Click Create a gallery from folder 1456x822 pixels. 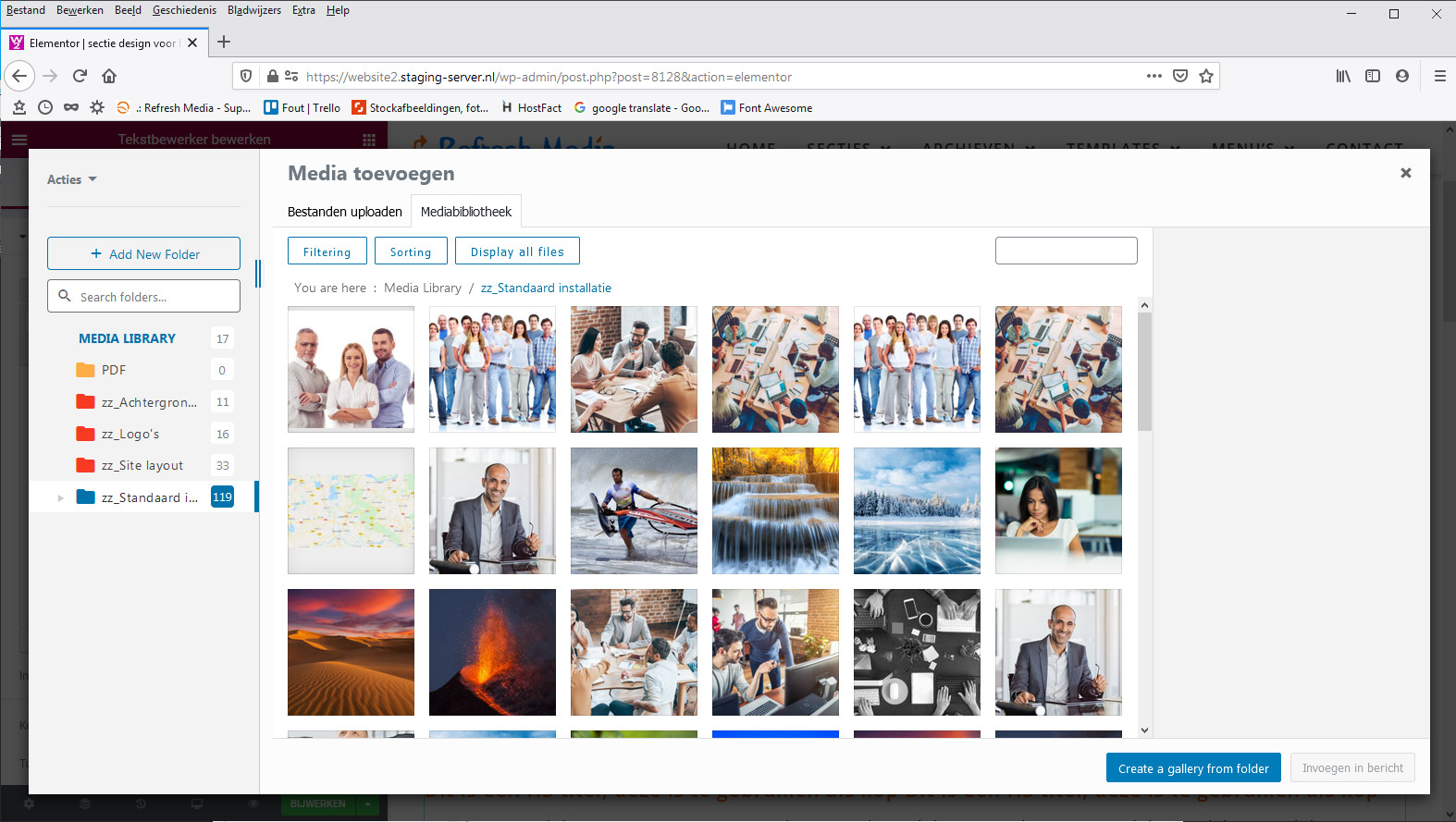pos(1192,768)
